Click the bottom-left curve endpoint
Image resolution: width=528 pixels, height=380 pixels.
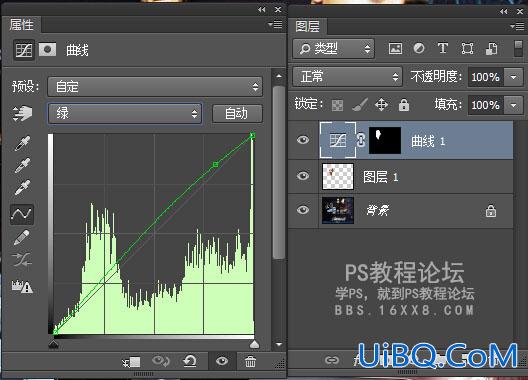point(56,332)
